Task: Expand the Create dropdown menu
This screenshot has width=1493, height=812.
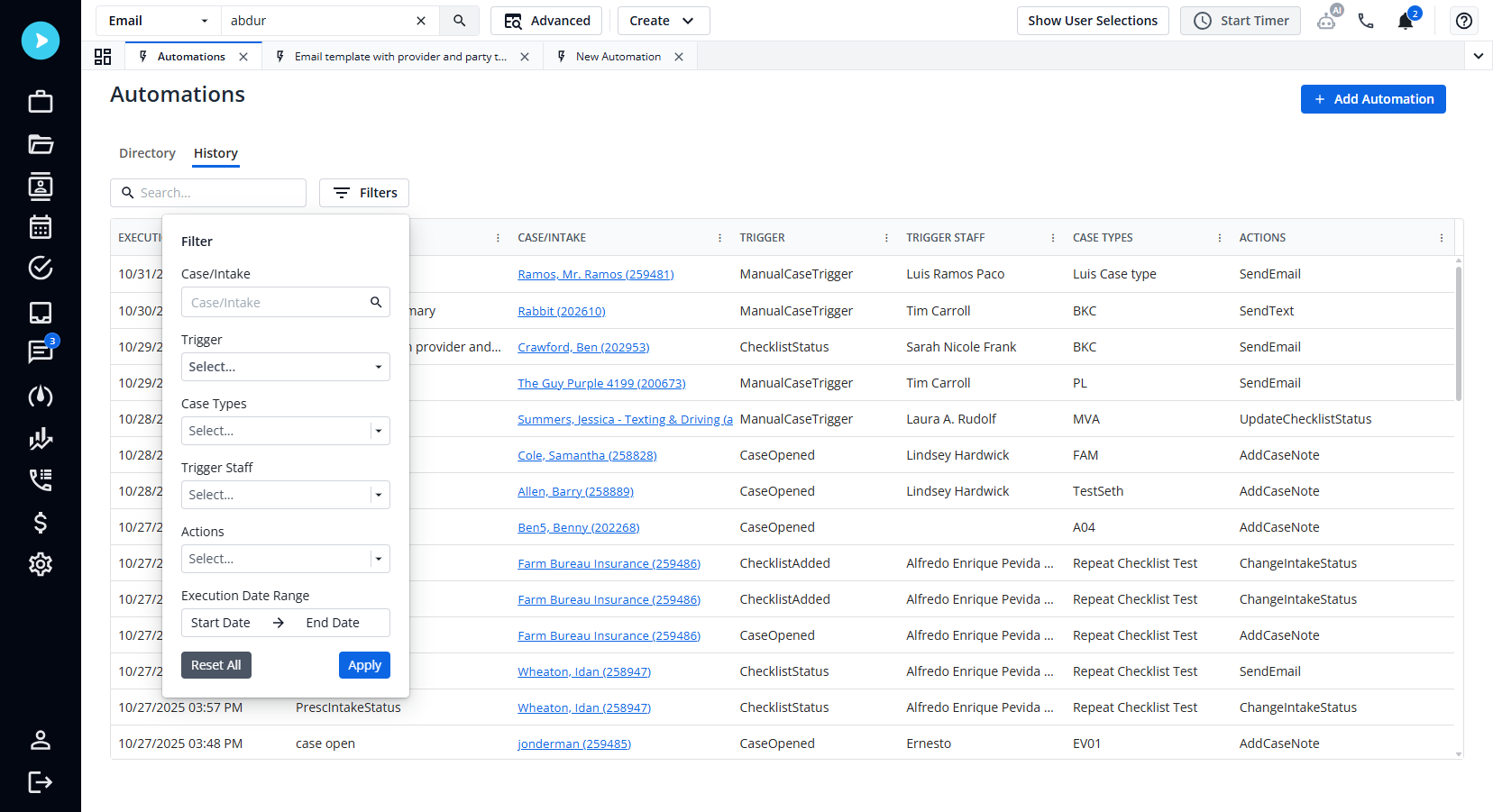Action: pos(664,20)
